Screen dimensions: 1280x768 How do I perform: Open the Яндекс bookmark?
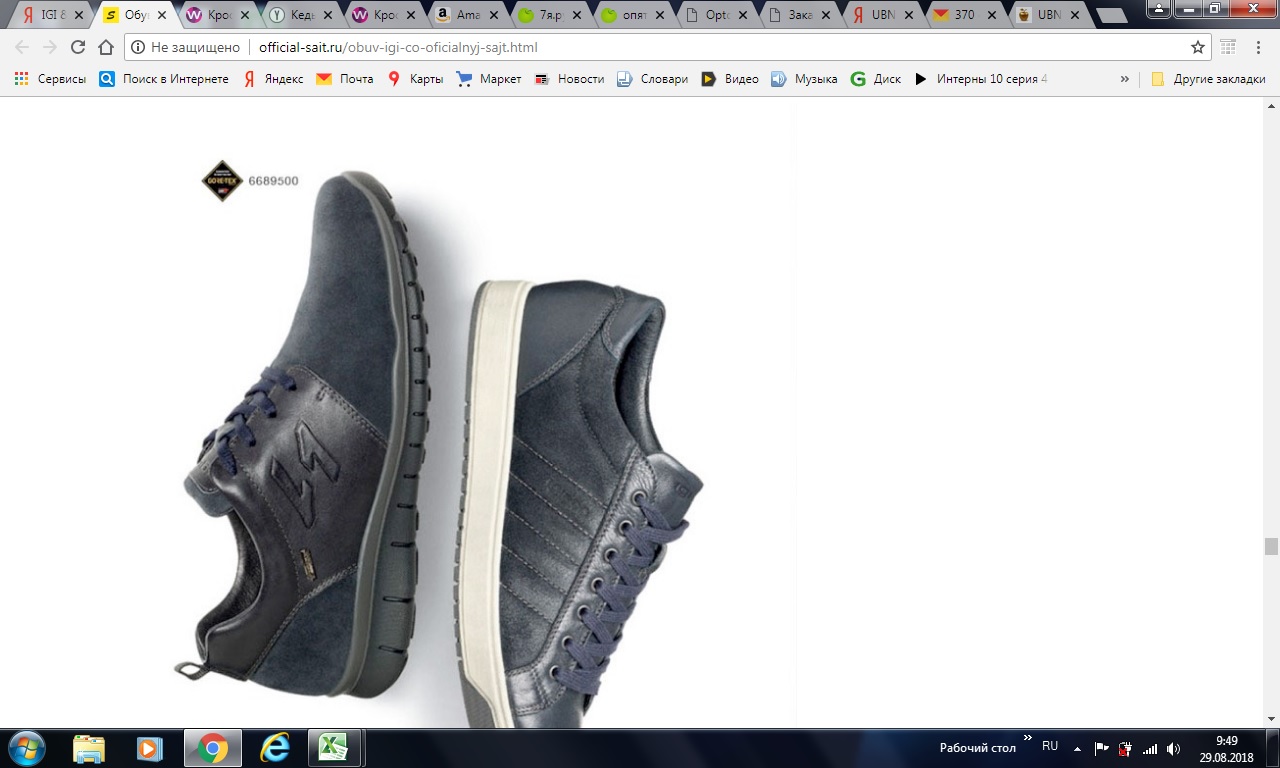[x=273, y=79]
